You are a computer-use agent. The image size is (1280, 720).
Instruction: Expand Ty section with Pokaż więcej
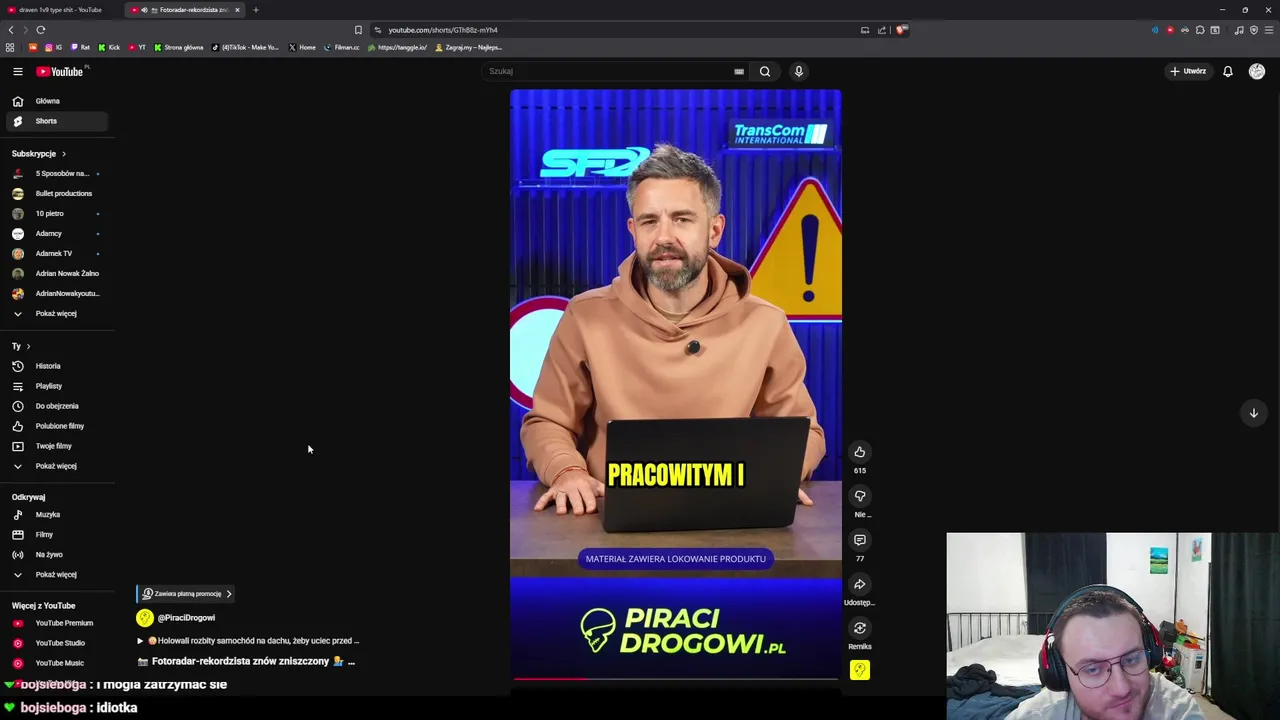pyautogui.click(x=57, y=466)
